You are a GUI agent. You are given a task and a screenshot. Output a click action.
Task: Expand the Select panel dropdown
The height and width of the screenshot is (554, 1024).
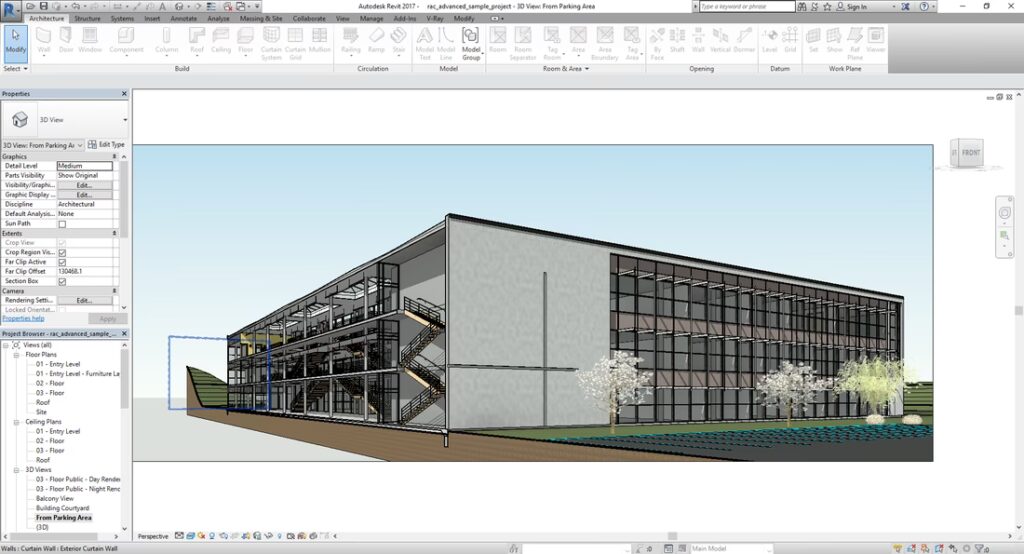click(15, 69)
